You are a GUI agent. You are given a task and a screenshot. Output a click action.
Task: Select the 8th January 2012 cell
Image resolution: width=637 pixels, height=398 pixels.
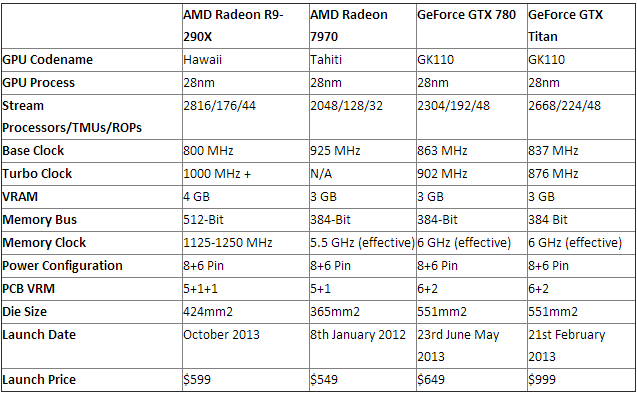tap(362, 346)
